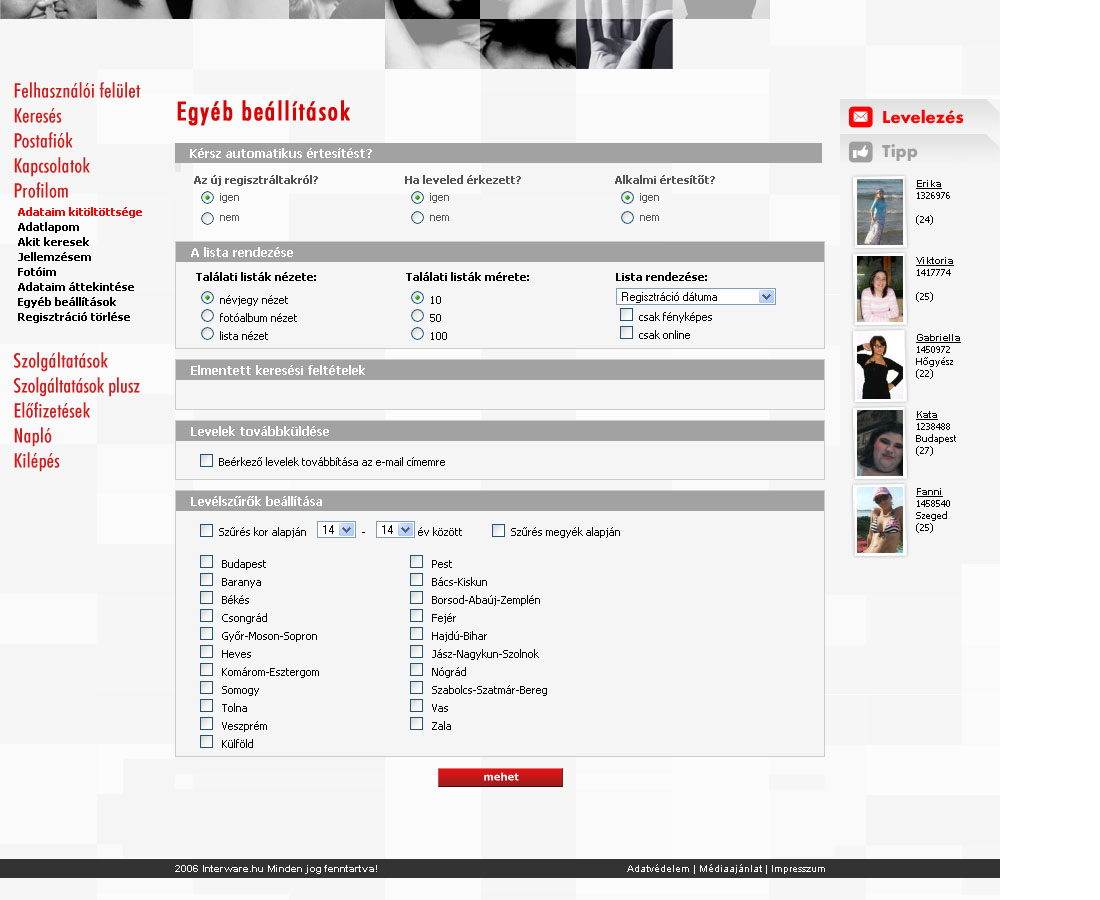Open Médiaajánlat footer link
Screen dimensions: 1100x900
730,868
